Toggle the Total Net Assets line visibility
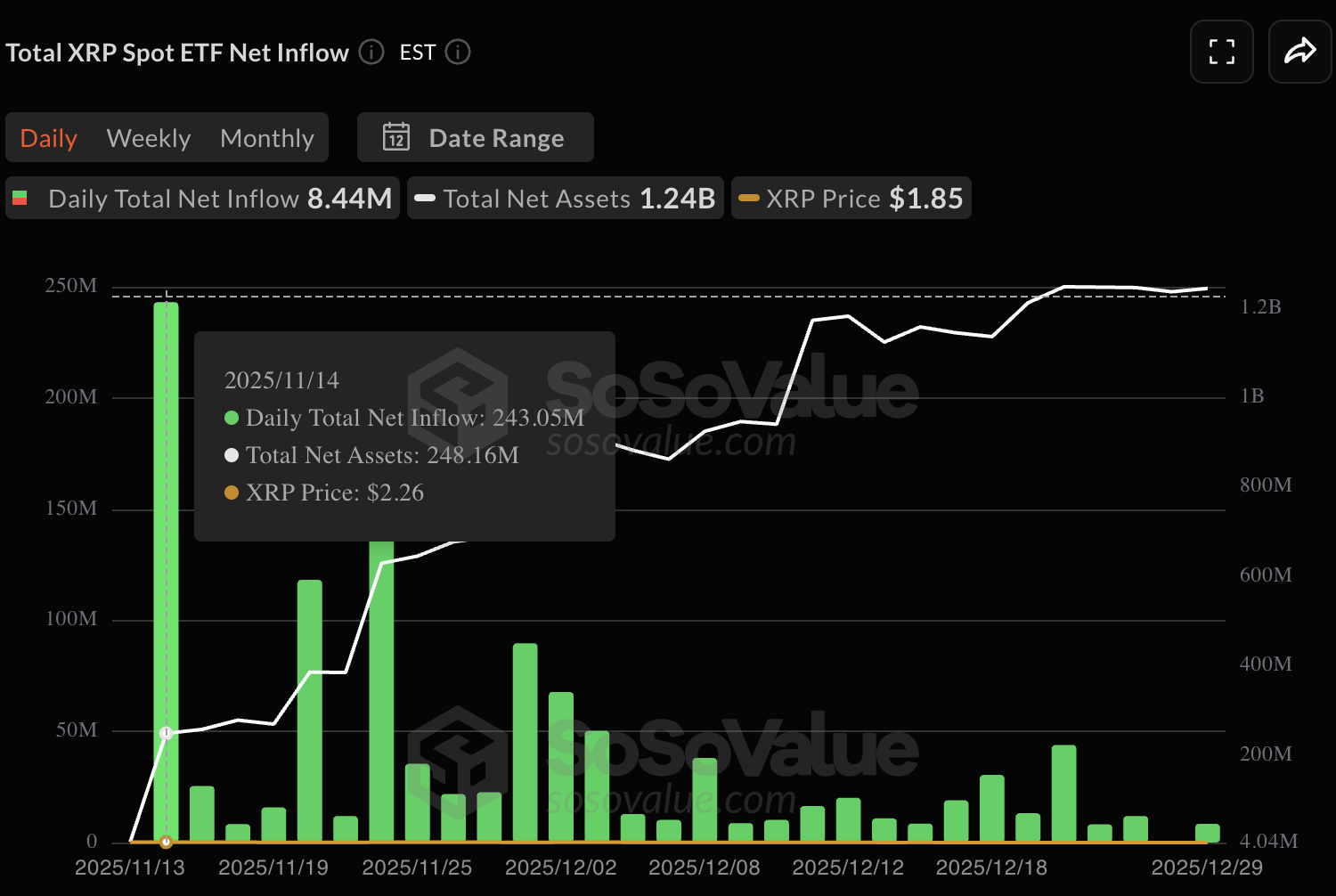Screen dimensions: 1336x896 coord(565,198)
